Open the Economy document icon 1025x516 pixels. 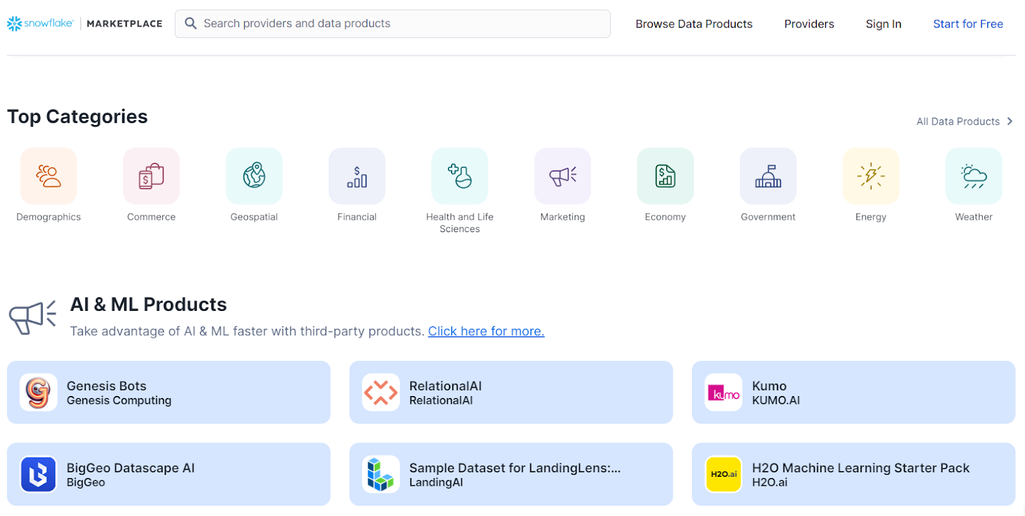[x=665, y=176]
